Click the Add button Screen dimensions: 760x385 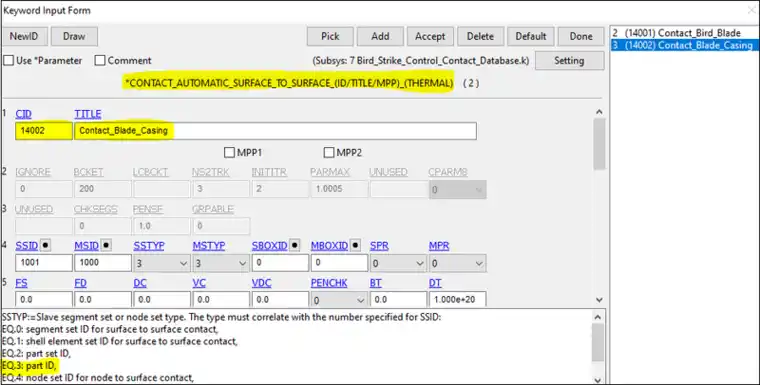tap(380, 36)
